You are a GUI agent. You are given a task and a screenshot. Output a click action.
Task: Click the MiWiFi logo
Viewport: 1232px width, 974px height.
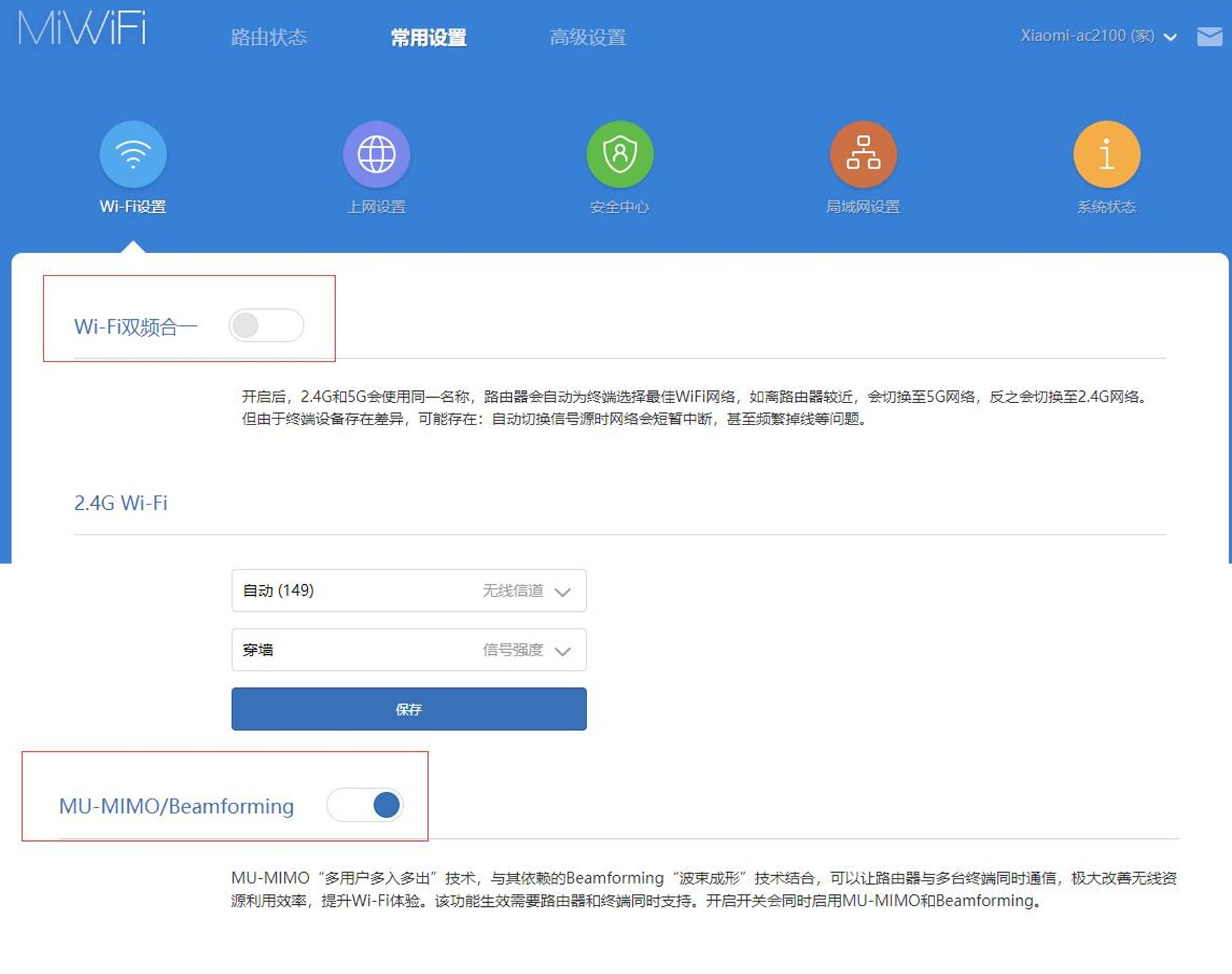point(82,29)
